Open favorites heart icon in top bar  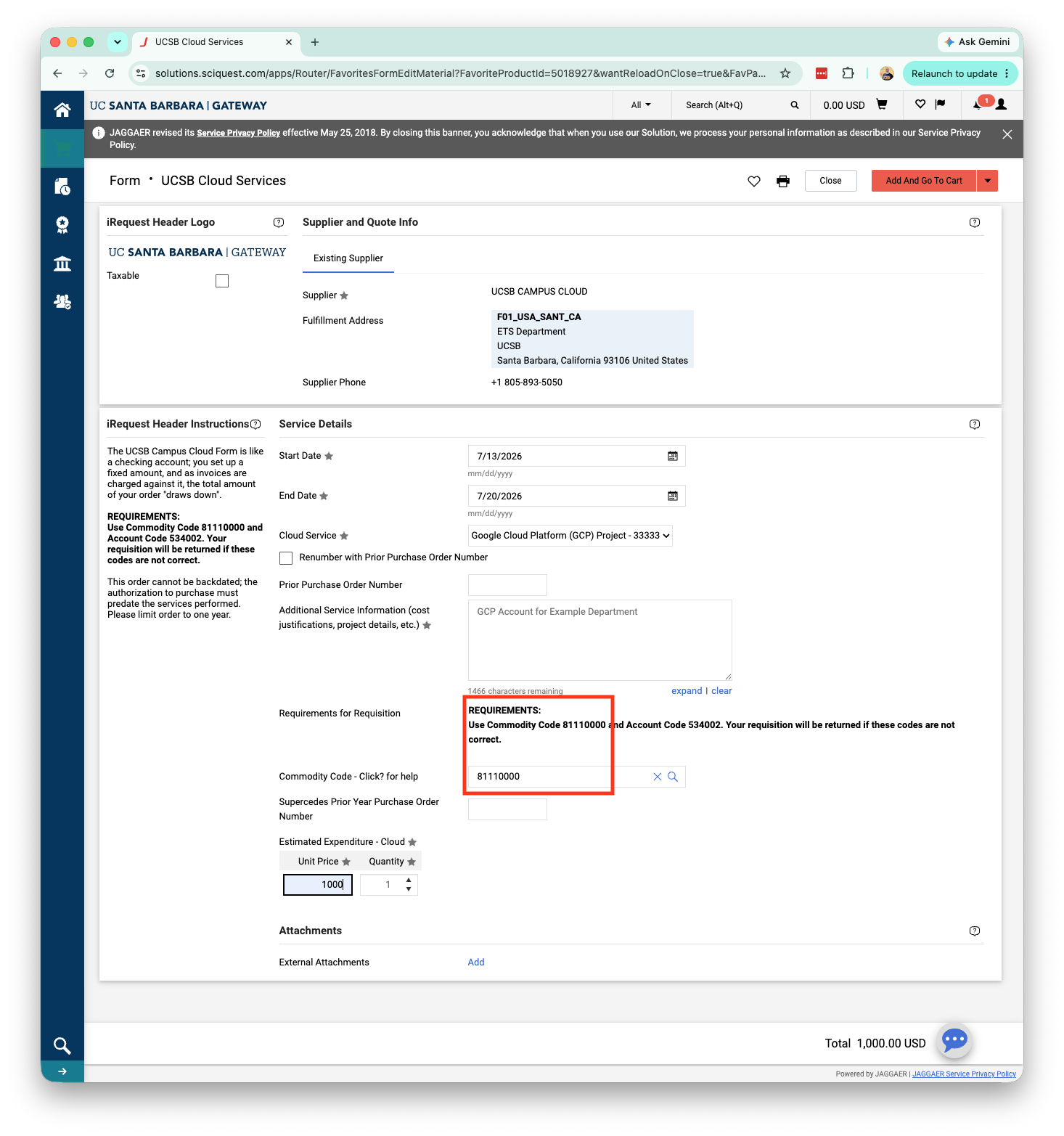[920, 105]
